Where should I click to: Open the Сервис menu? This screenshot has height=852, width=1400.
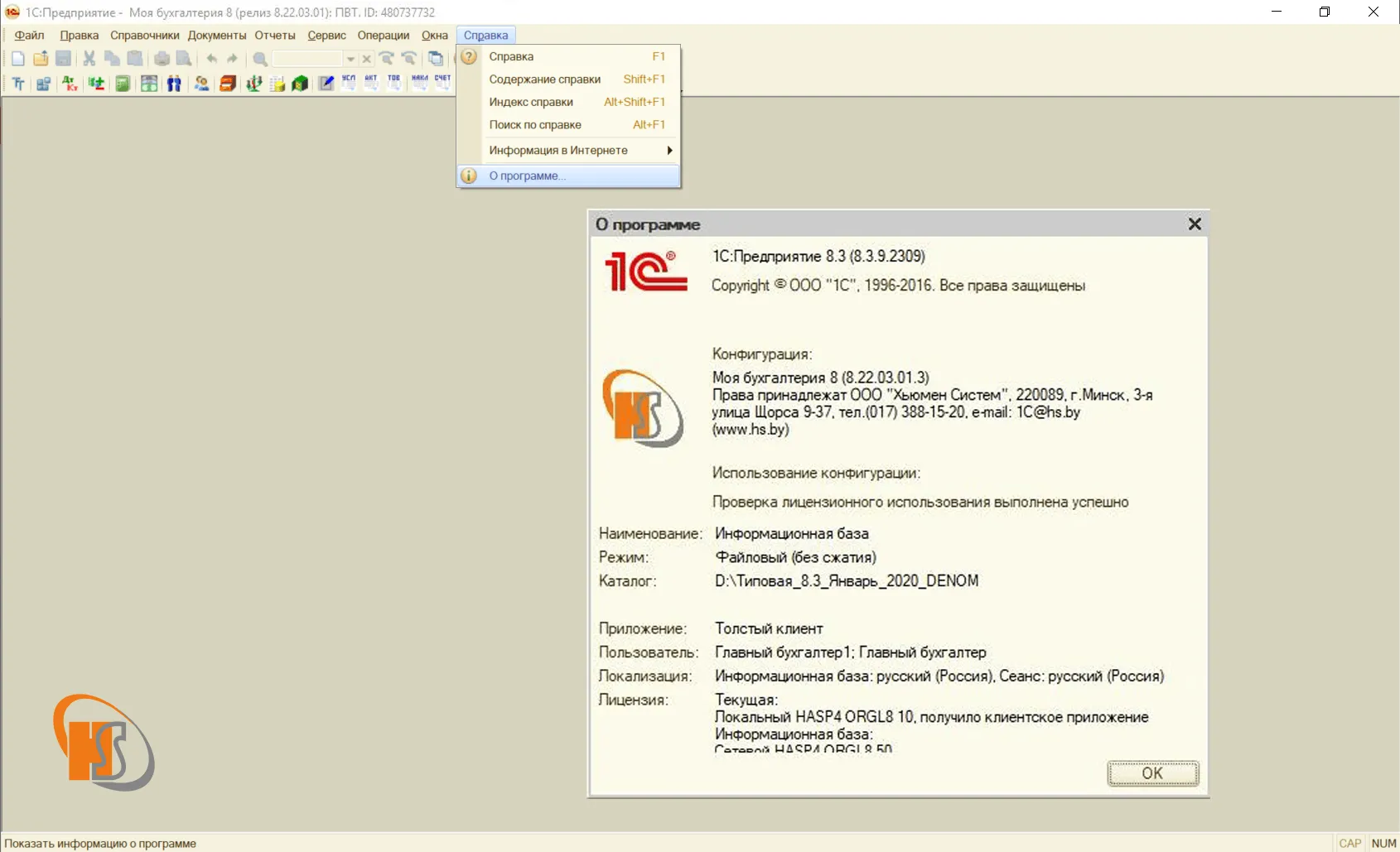(x=326, y=35)
